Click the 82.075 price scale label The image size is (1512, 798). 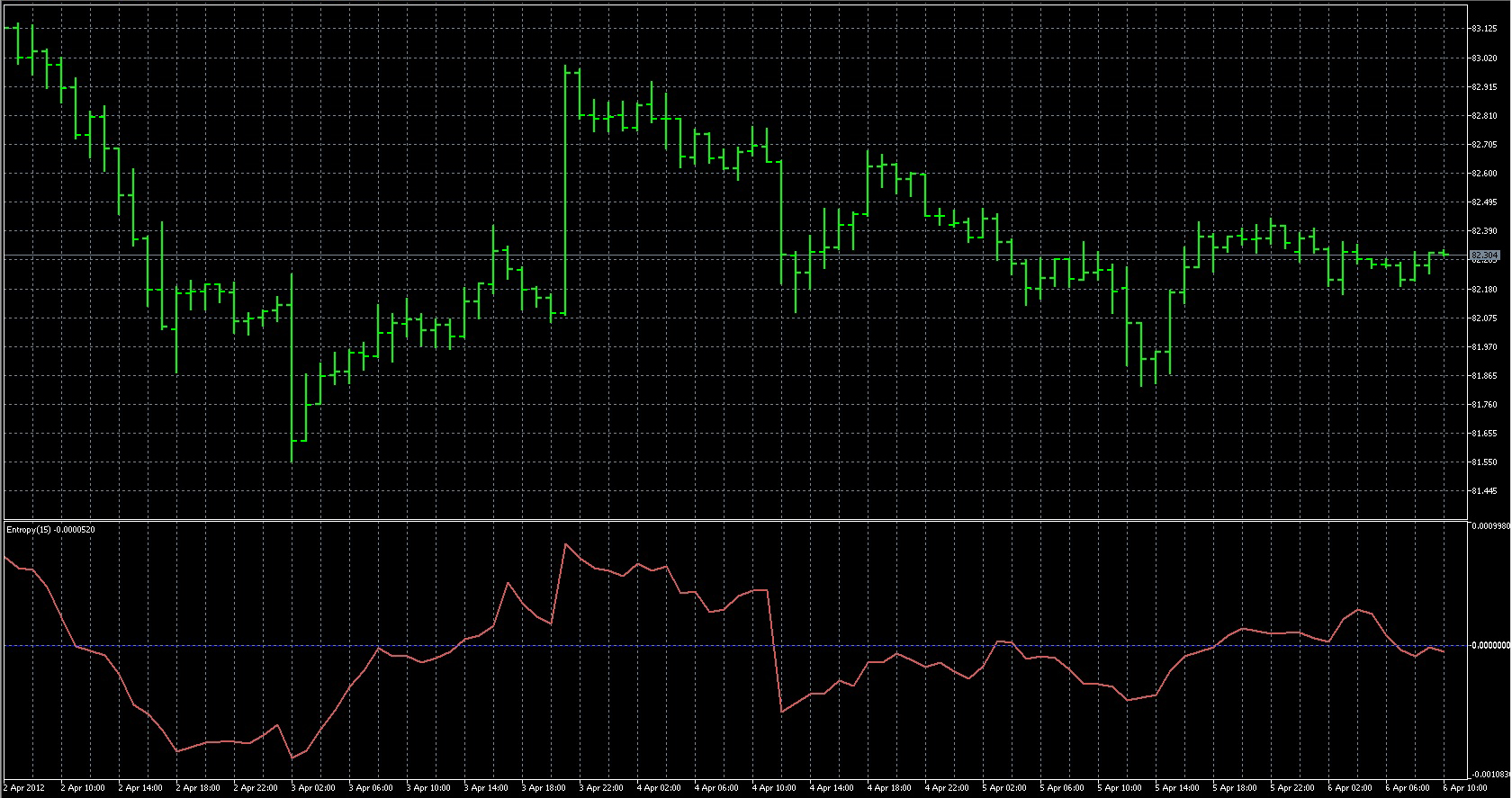(x=1484, y=318)
